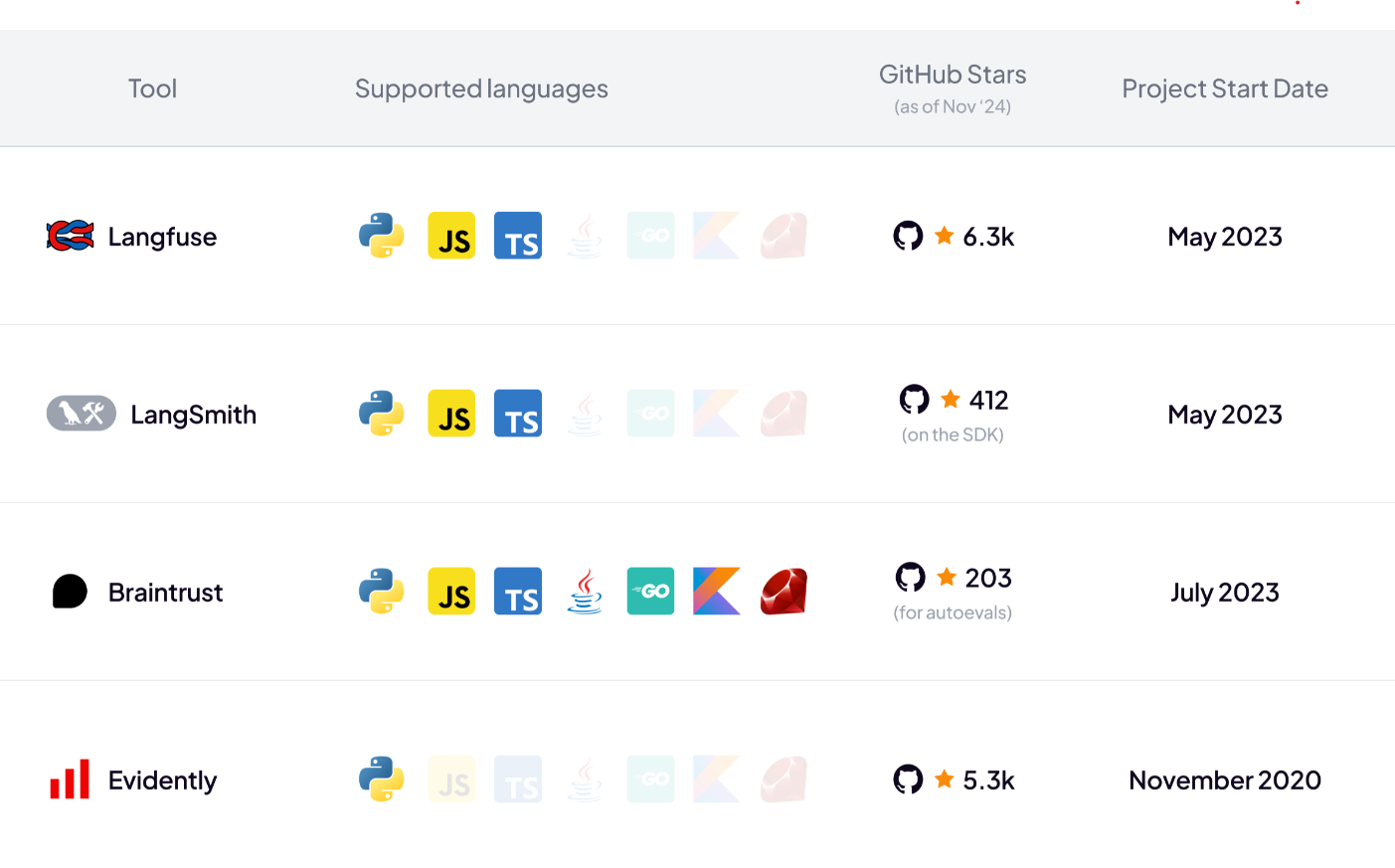The height and width of the screenshot is (868, 1395).
Task: Click the Langfuse logo icon
Action: (72, 236)
